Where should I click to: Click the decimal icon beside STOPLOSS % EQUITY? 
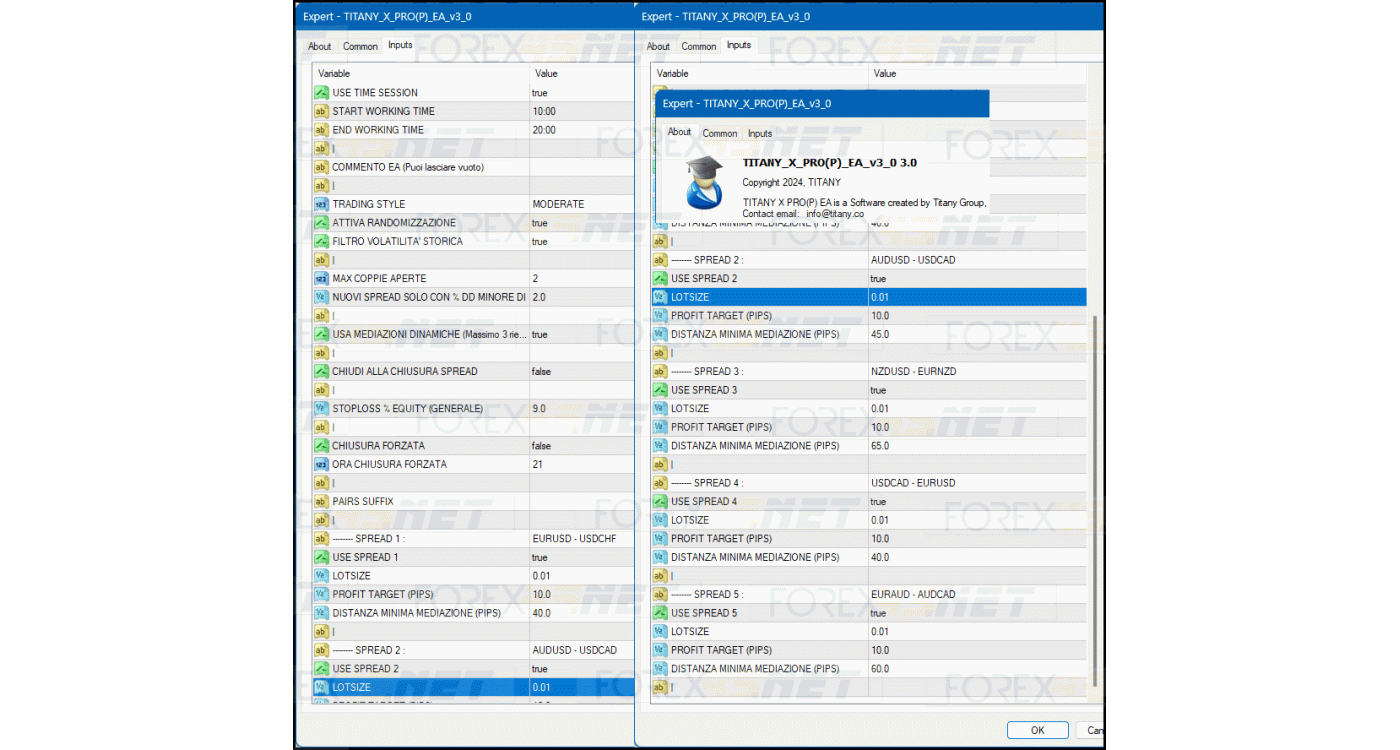point(321,408)
